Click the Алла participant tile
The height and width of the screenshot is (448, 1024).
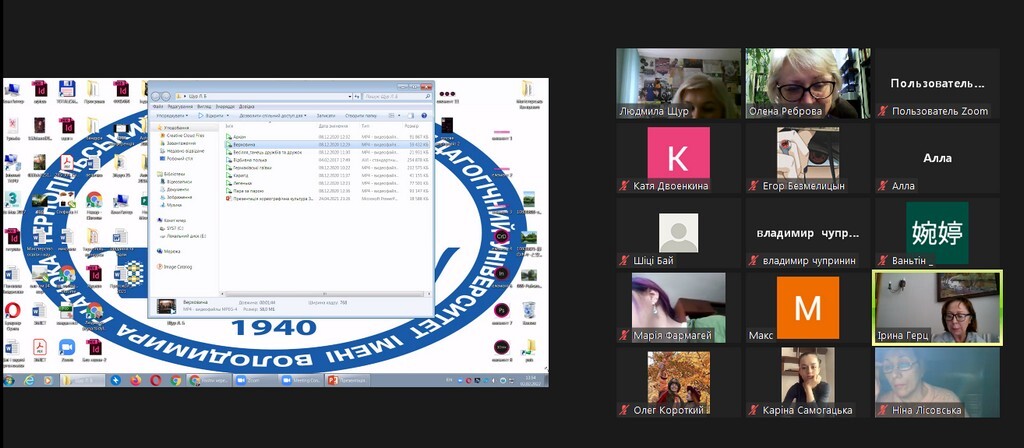tap(937, 159)
